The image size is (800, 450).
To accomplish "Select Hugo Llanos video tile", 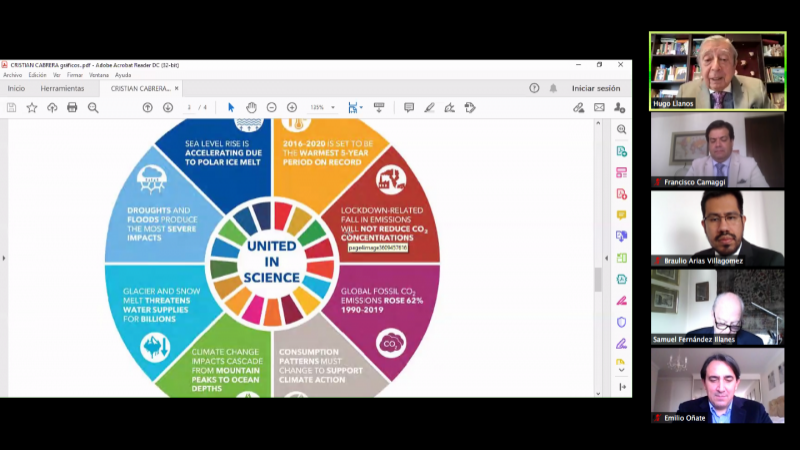I will click(717, 71).
